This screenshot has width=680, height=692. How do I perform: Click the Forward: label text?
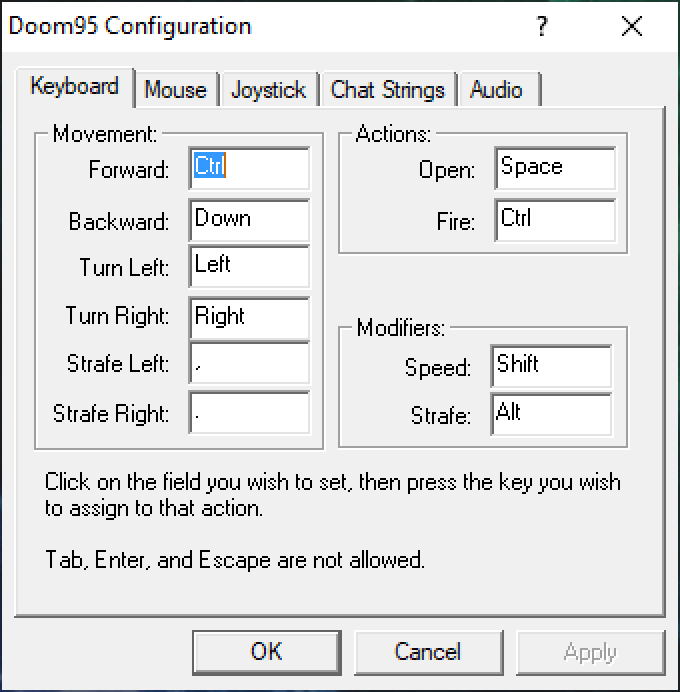click(128, 169)
